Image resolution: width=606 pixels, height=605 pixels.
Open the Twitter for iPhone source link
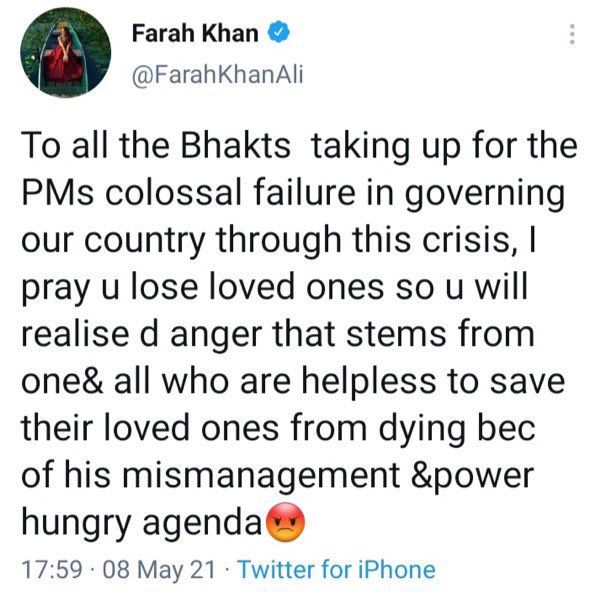339,570
